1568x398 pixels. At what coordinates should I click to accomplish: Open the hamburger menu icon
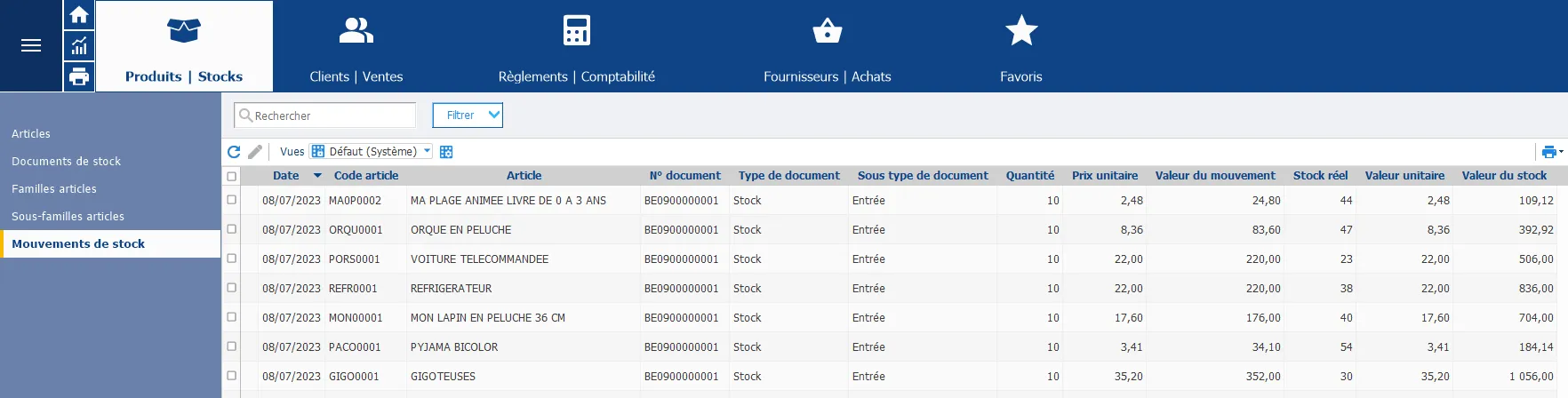tap(31, 46)
